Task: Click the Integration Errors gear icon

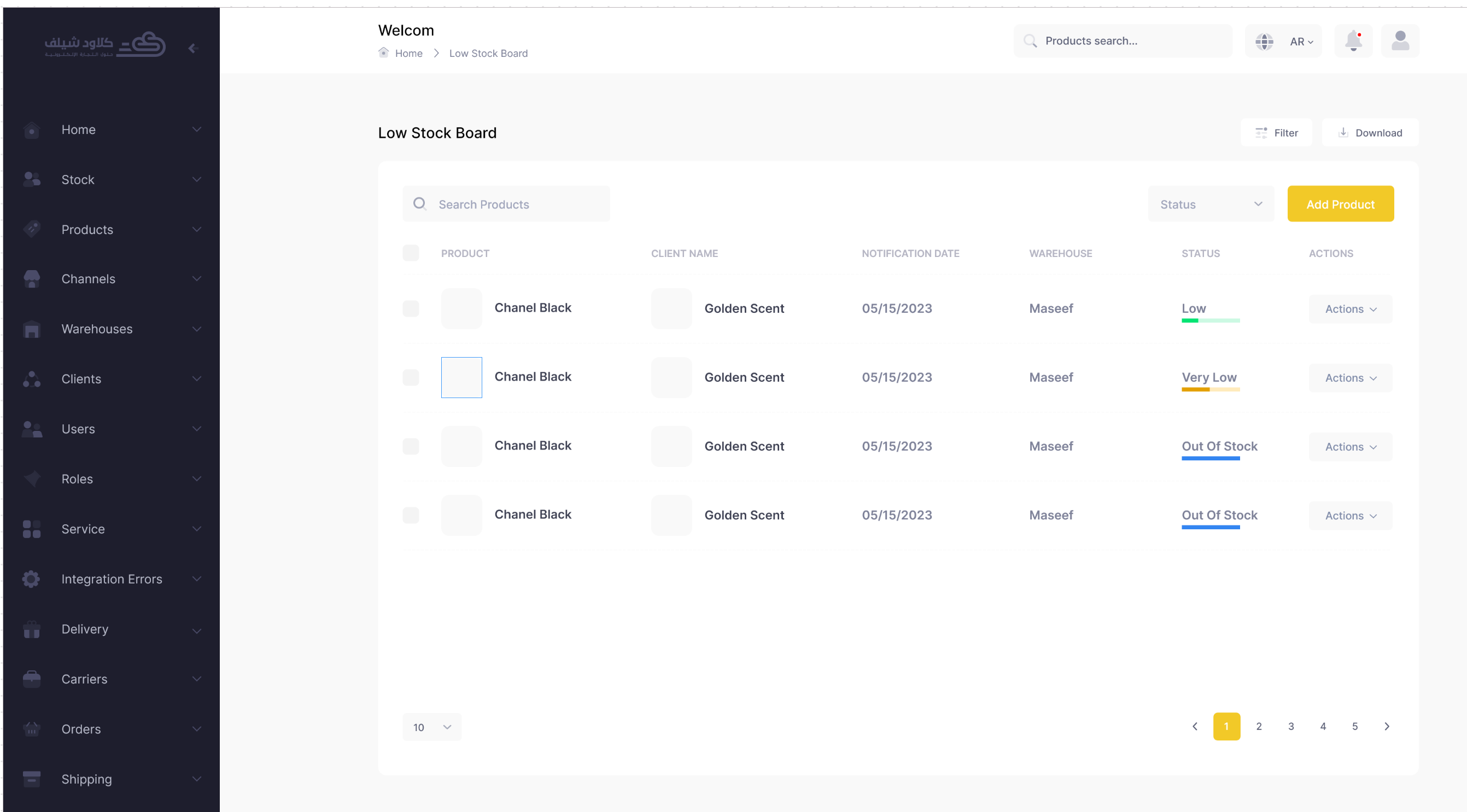Action: click(x=31, y=579)
